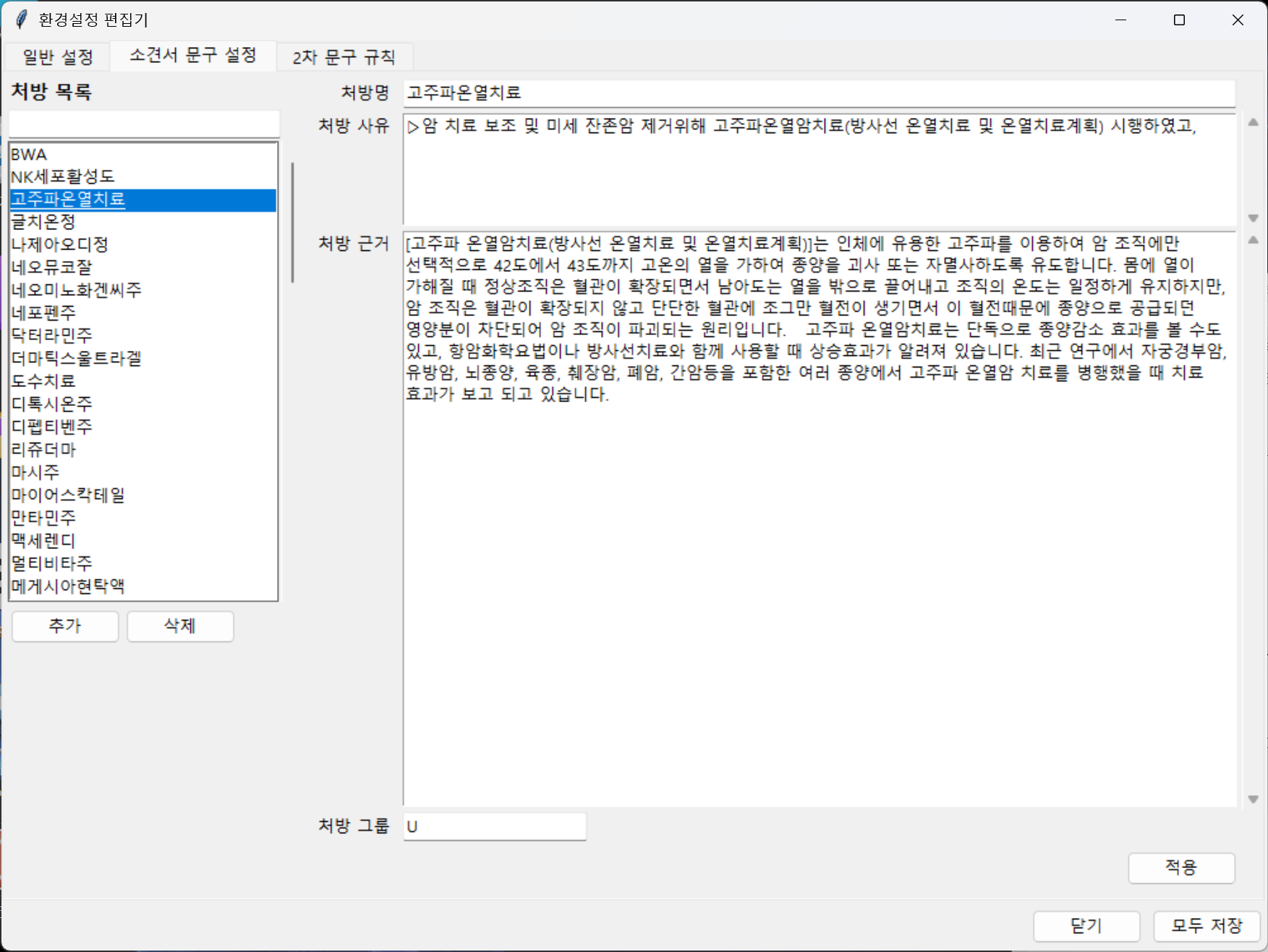Click the feather app icon in title bar

[21, 20]
